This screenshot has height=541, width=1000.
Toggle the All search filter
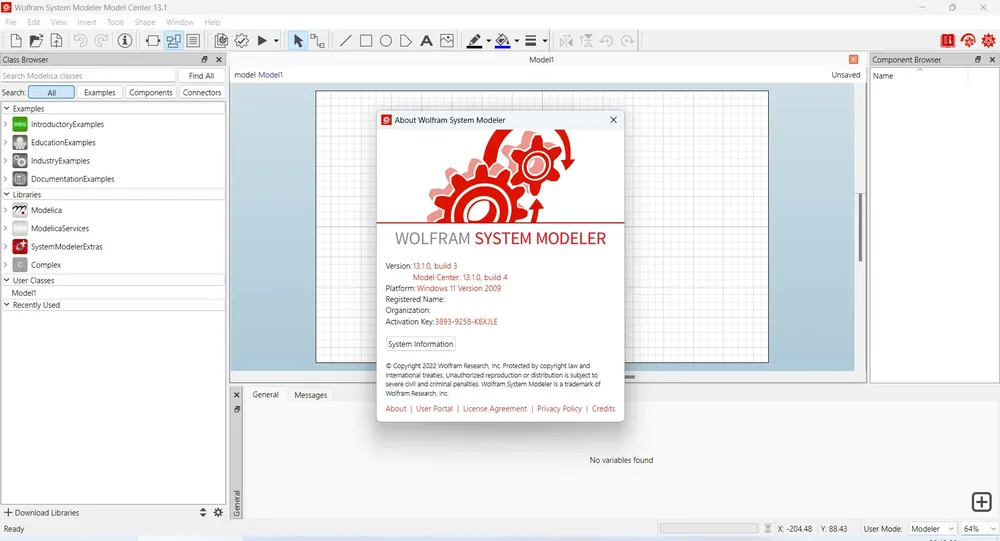coord(52,93)
